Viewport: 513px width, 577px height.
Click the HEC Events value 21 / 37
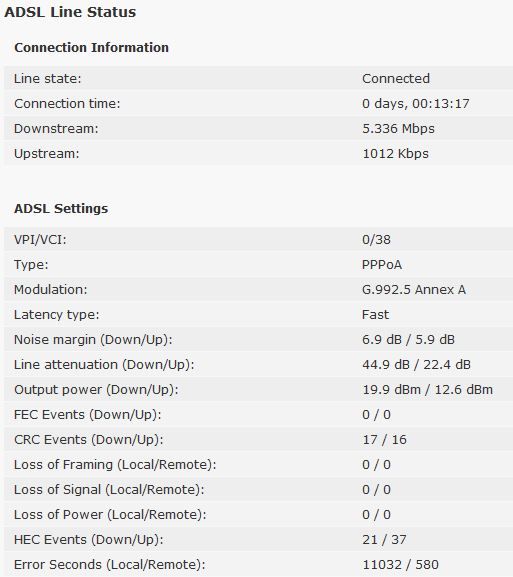point(385,540)
